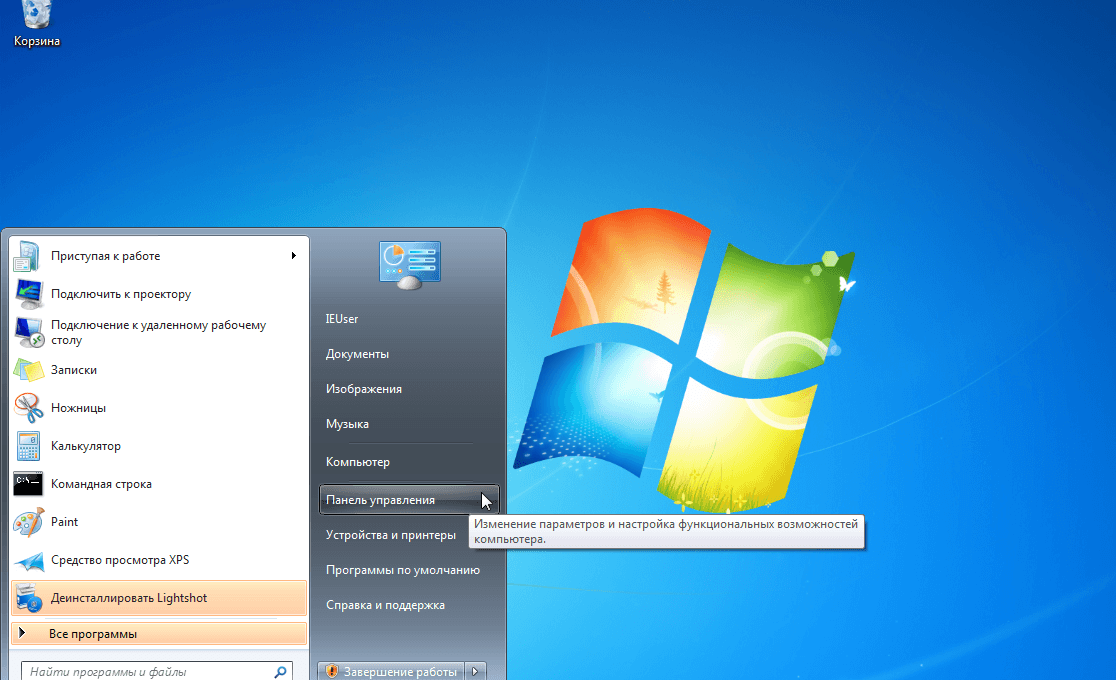Click Все программы label
Screen dimensions: 1116x680
pyautogui.click(x=93, y=634)
